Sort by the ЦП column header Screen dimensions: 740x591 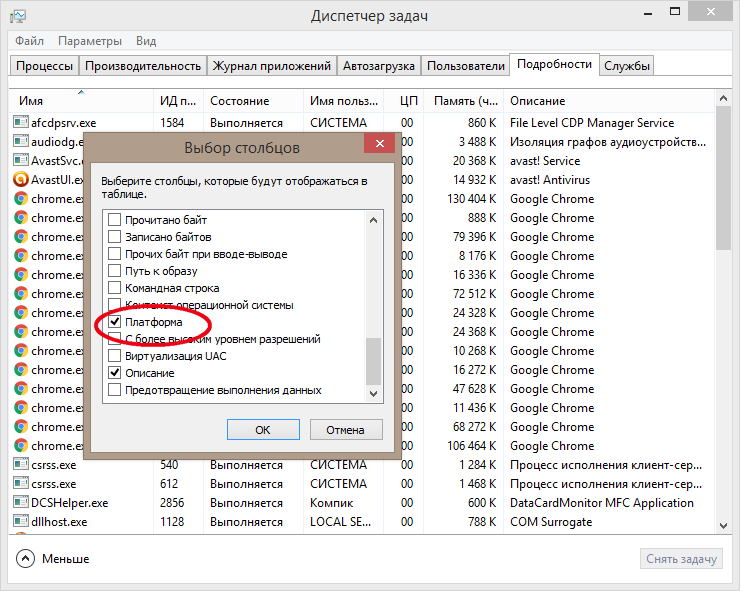point(404,101)
